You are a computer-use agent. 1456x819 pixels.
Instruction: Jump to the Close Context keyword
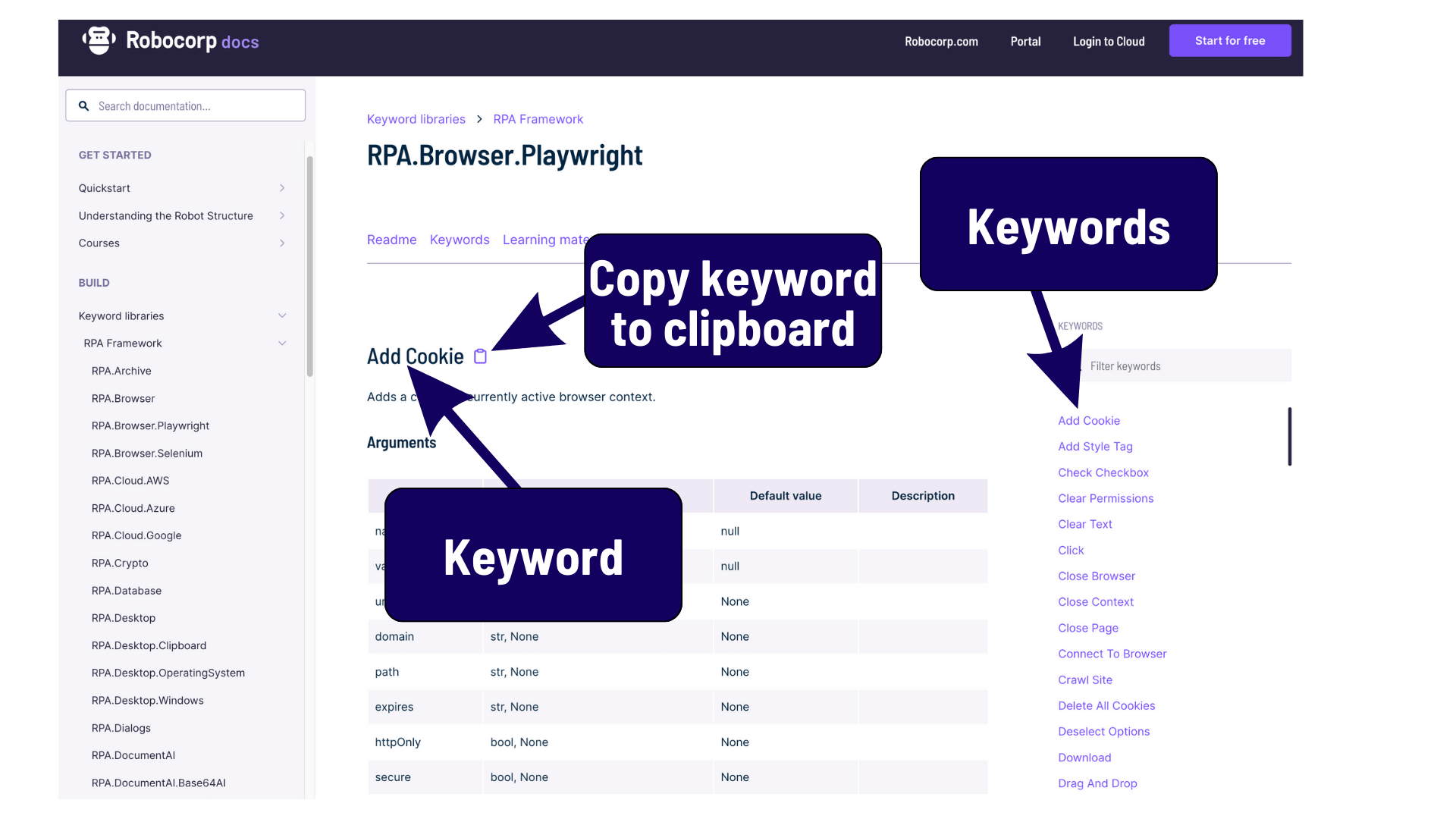pyautogui.click(x=1096, y=602)
